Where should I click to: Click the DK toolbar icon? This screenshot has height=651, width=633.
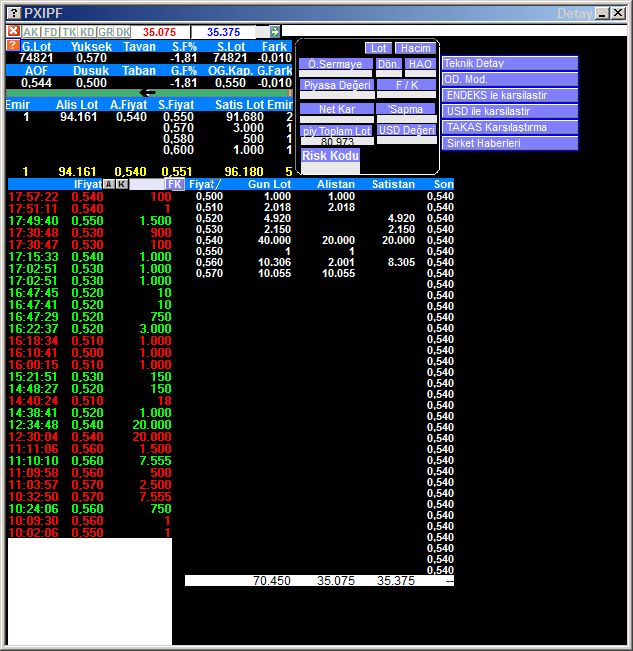[123, 32]
